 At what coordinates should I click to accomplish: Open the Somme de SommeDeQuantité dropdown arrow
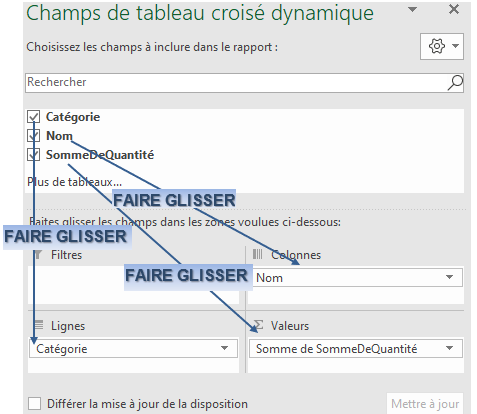coord(449,348)
